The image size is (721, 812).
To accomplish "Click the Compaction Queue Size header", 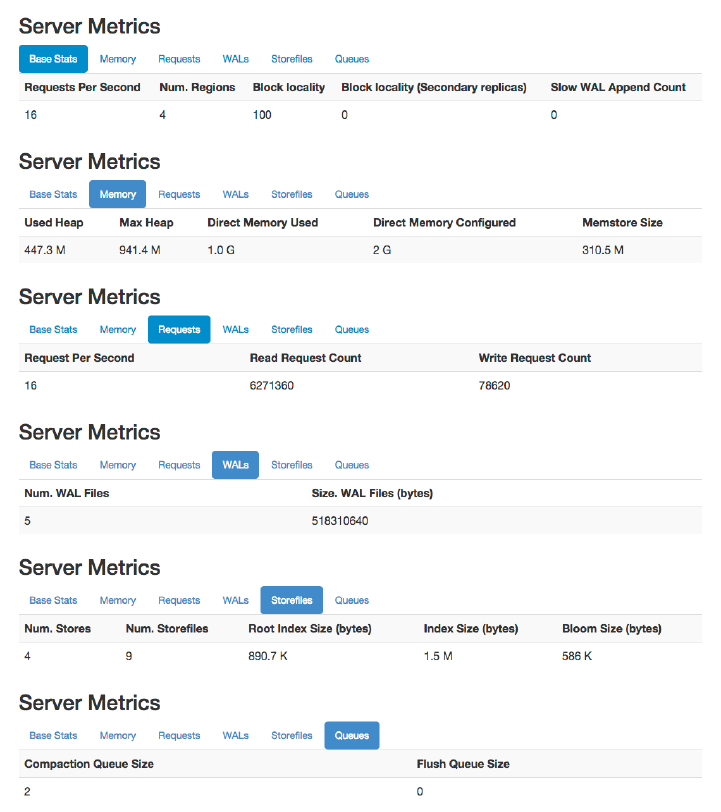I will [x=89, y=764].
